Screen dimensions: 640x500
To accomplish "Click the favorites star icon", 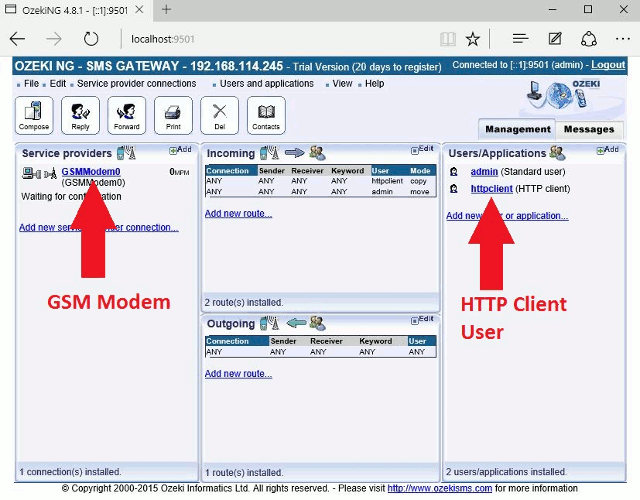I will [473, 39].
